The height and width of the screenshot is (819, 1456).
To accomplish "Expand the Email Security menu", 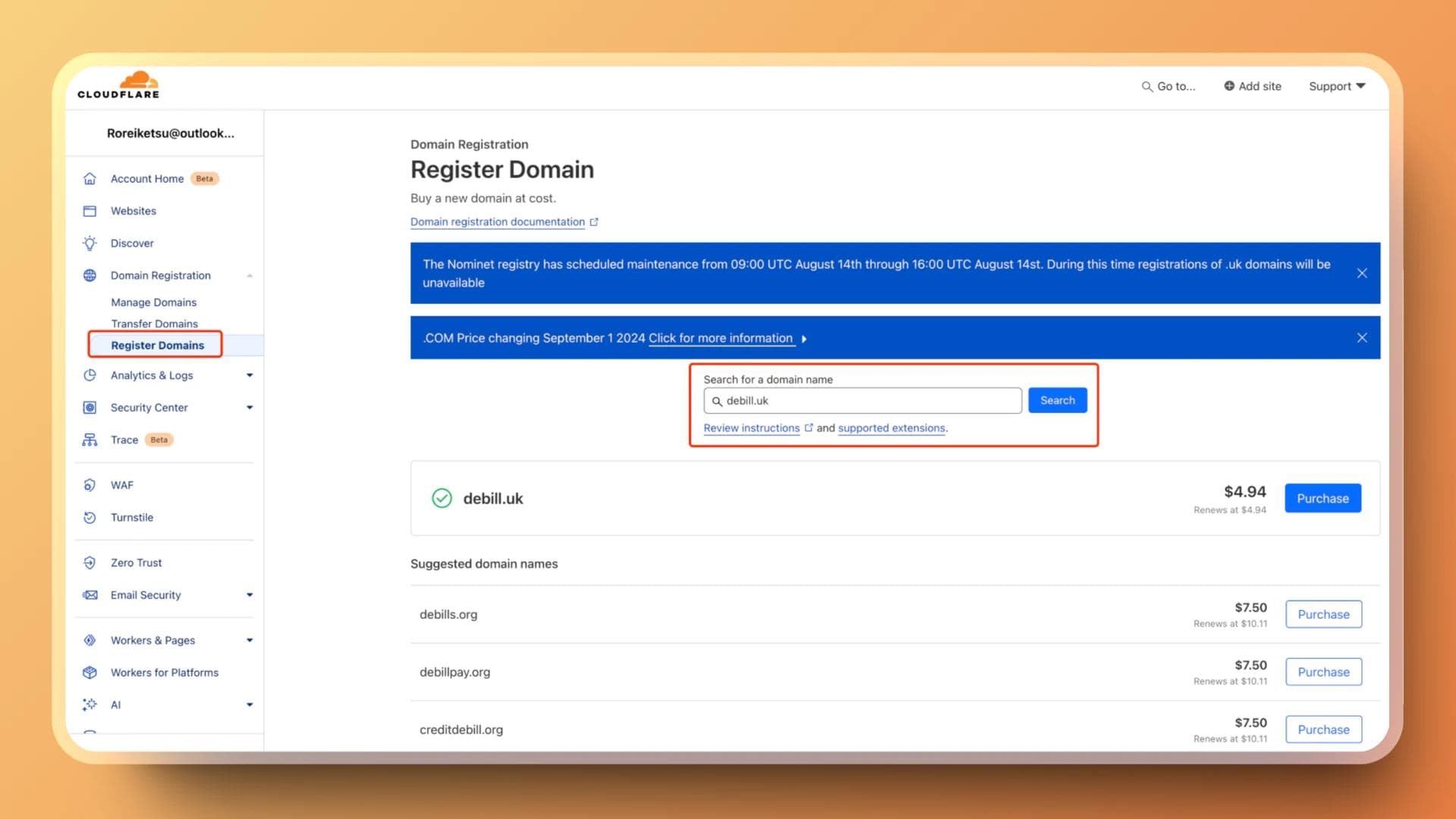I will coord(249,595).
